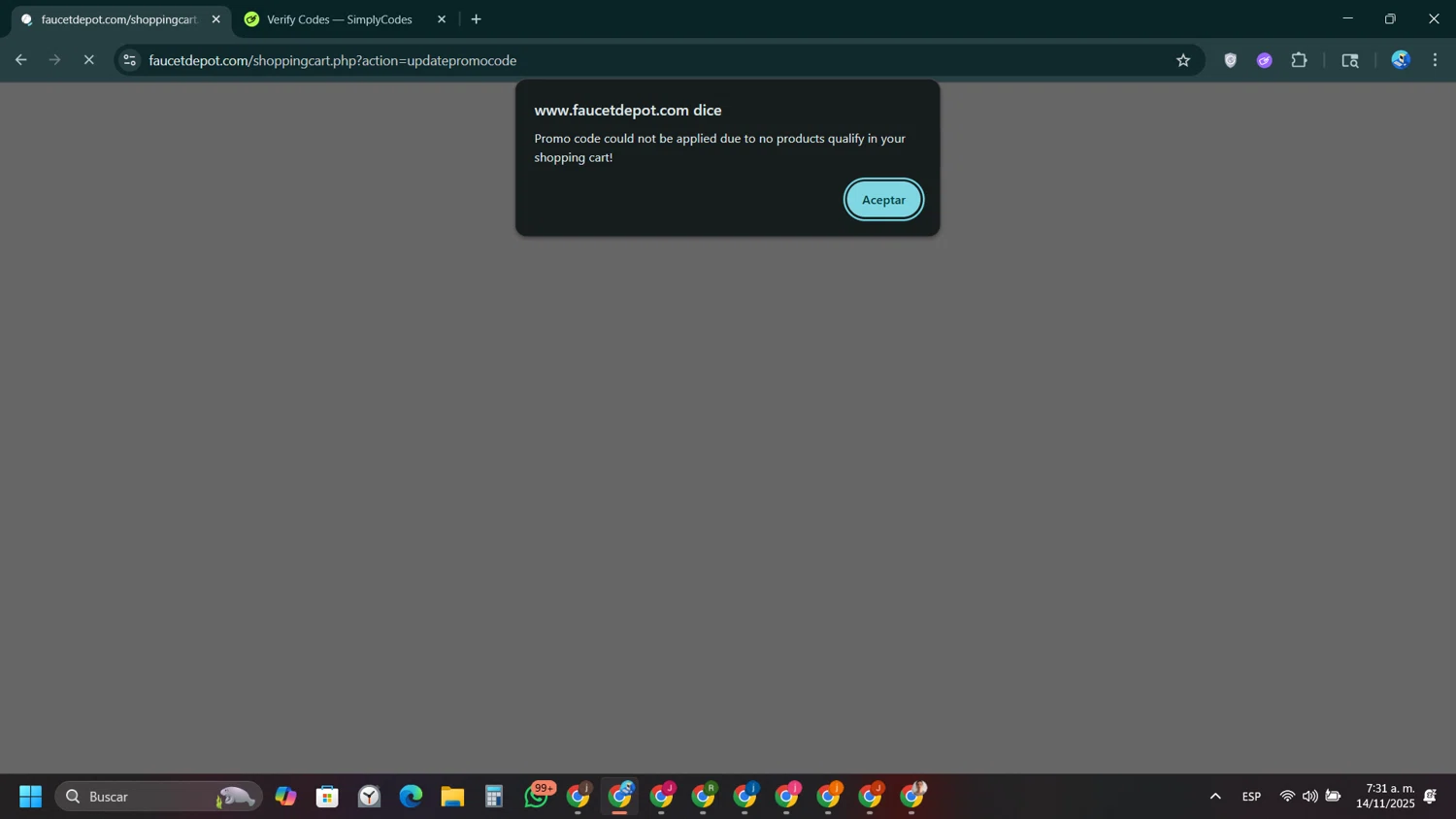Launch Copilot from the taskbar
1456x819 pixels.
285,797
